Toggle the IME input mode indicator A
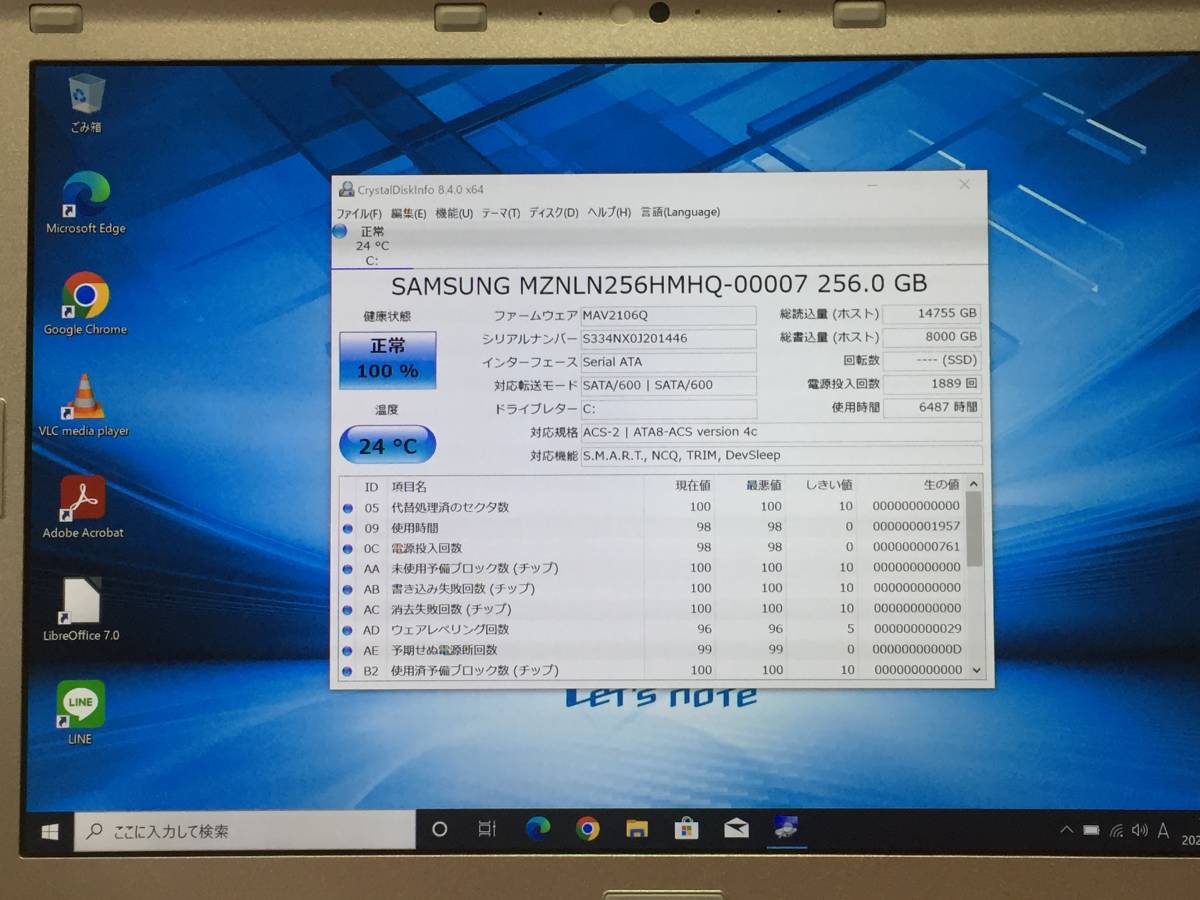This screenshot has width=1200, height=900. coord(1163,830)
